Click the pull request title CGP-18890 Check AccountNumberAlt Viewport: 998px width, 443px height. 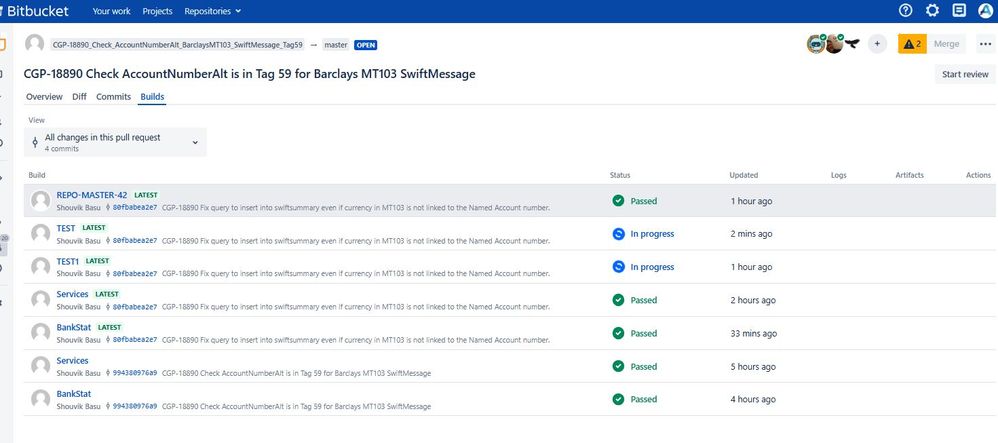pos(250,74)
